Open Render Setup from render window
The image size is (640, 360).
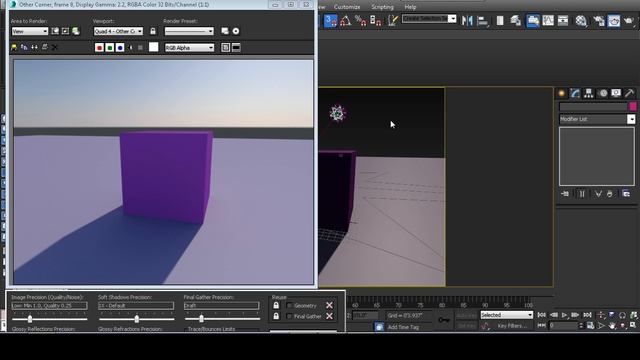[224, 31]
